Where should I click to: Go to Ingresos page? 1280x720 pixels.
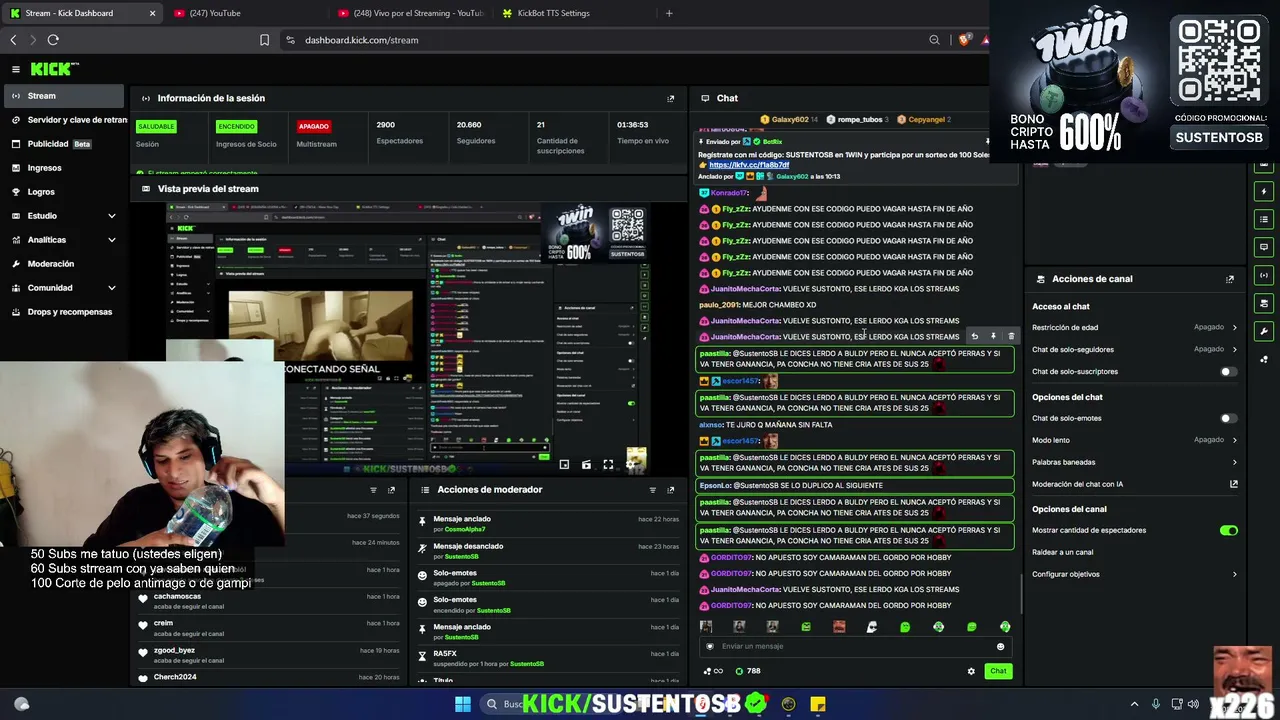tap(64, 168)
